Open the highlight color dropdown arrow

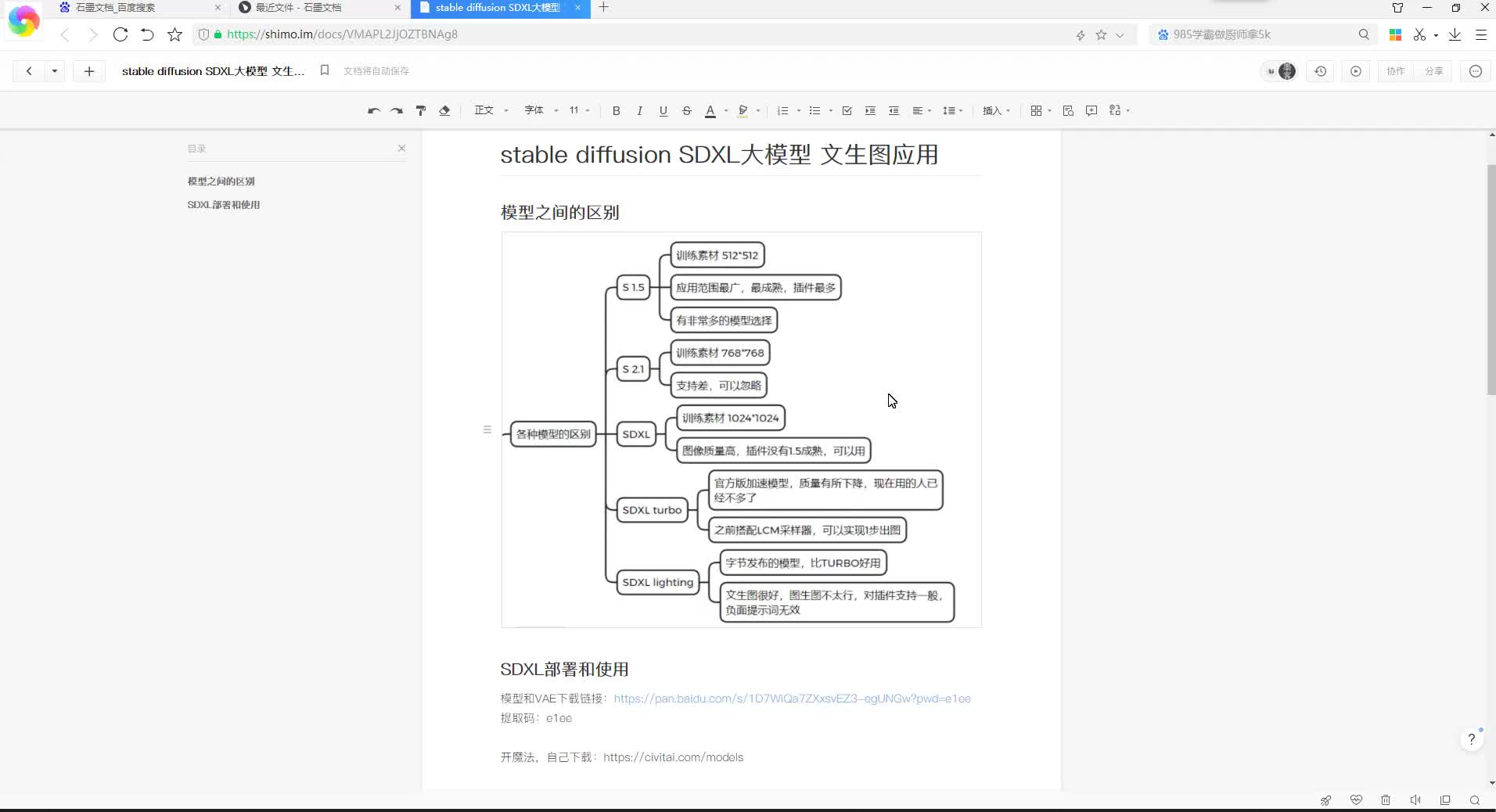(x=758, y=111)
